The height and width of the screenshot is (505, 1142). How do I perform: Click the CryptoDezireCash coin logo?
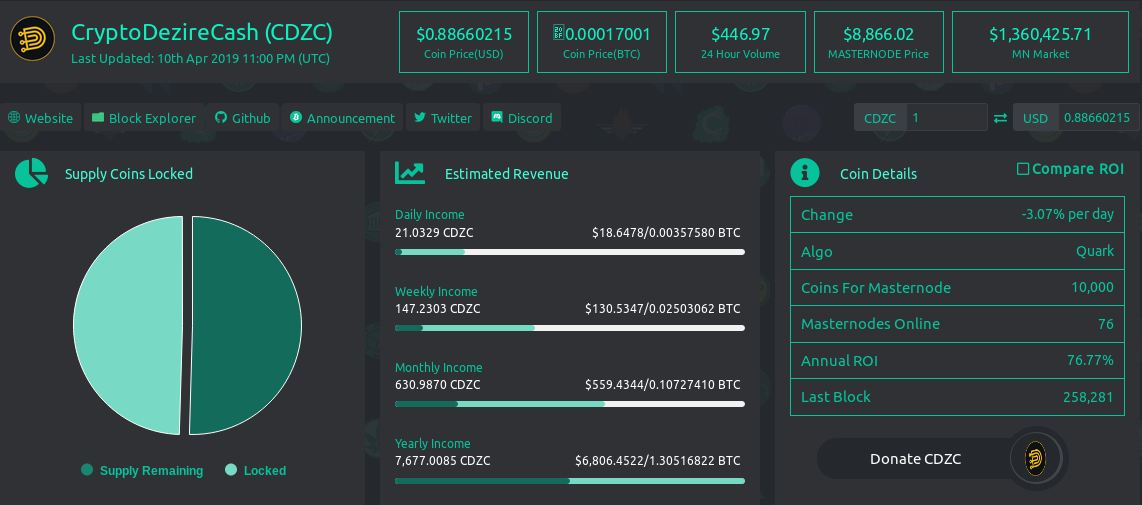point(32,39)
